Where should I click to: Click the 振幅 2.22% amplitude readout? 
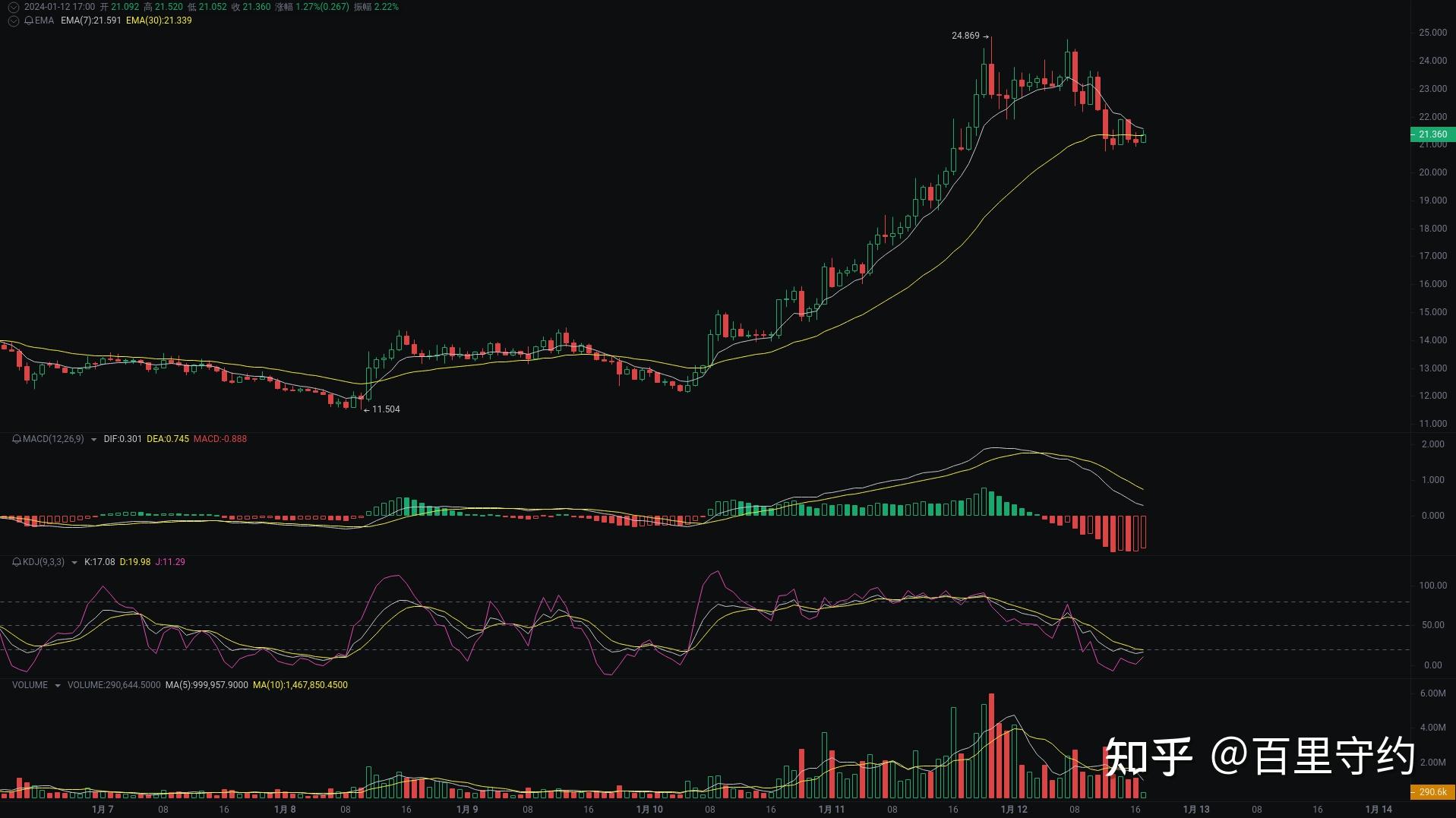376,7
